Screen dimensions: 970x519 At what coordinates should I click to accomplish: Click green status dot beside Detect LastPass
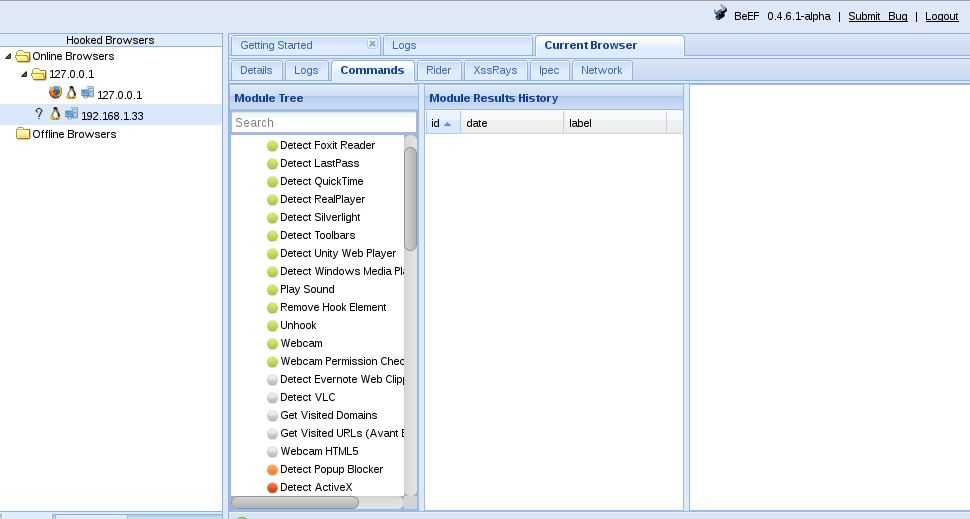(x=272, y=164)
